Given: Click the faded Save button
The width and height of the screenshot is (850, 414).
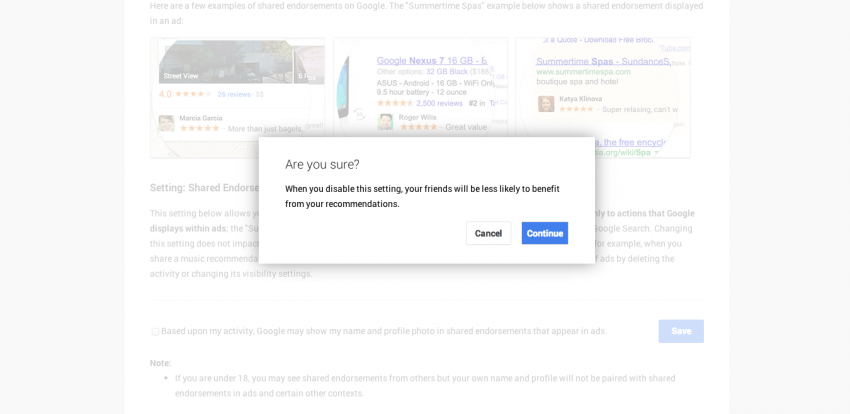Looking at the screenshot, I should pyautogui.click(x=681, y=331).
